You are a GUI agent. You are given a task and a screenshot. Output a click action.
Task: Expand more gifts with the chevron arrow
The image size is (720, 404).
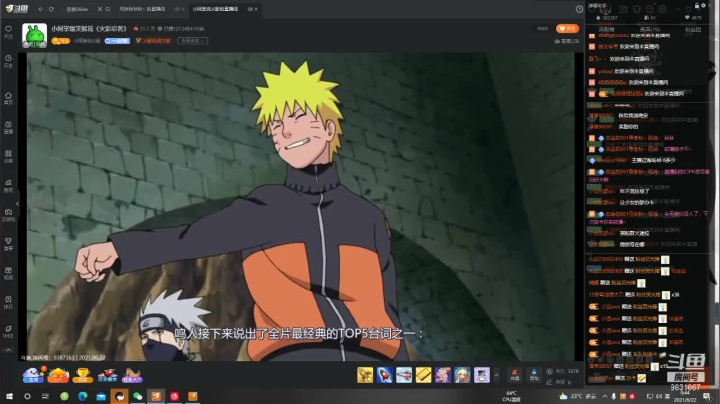coord(496,375)
